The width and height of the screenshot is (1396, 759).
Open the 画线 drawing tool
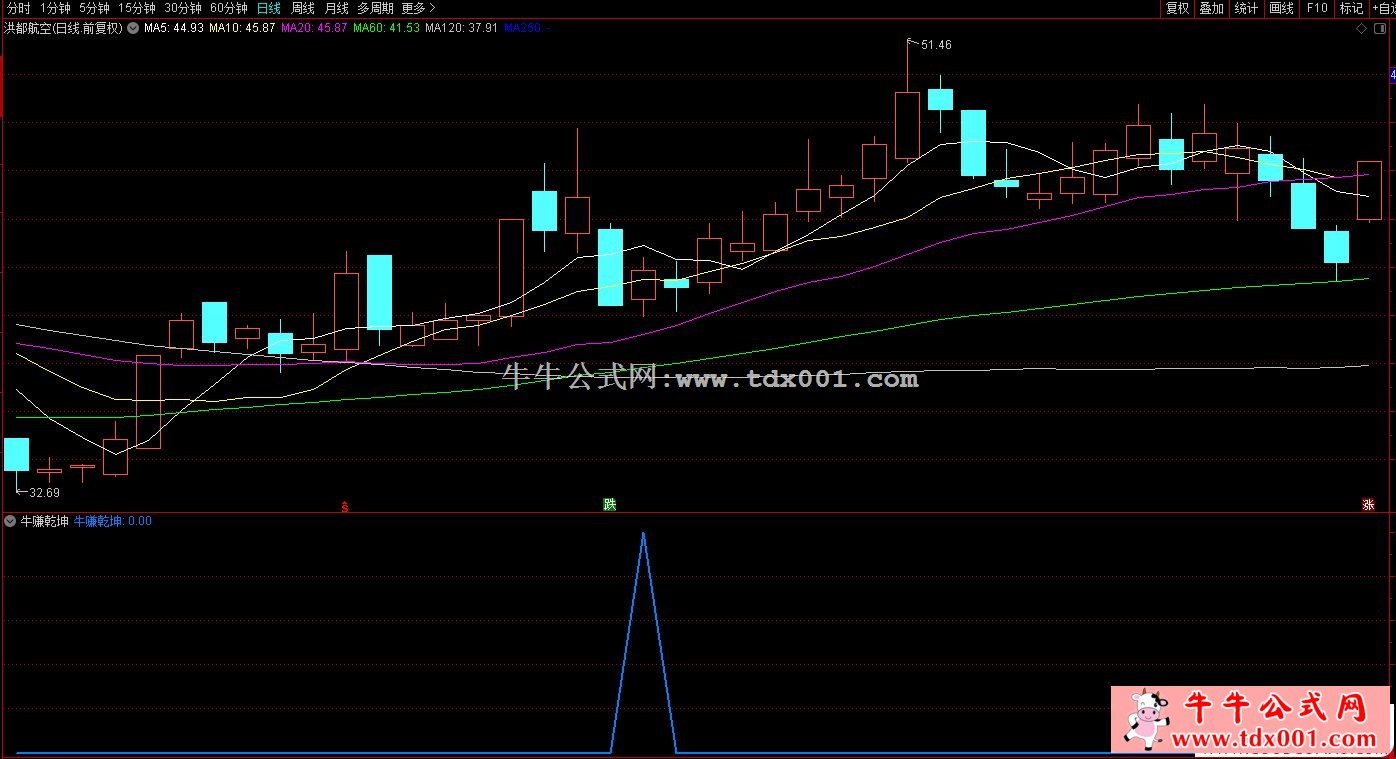(1281, 8)
